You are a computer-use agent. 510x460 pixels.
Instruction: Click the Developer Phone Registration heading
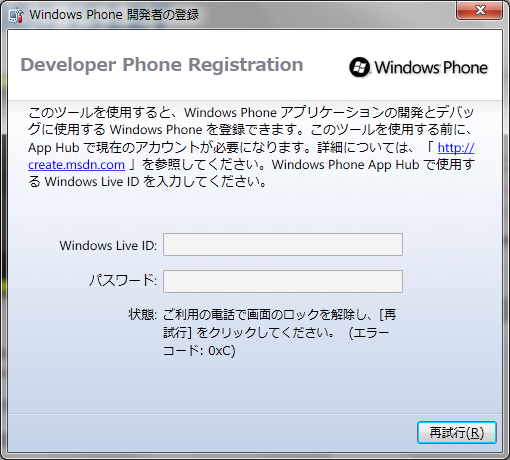click(x=162, y=65)
